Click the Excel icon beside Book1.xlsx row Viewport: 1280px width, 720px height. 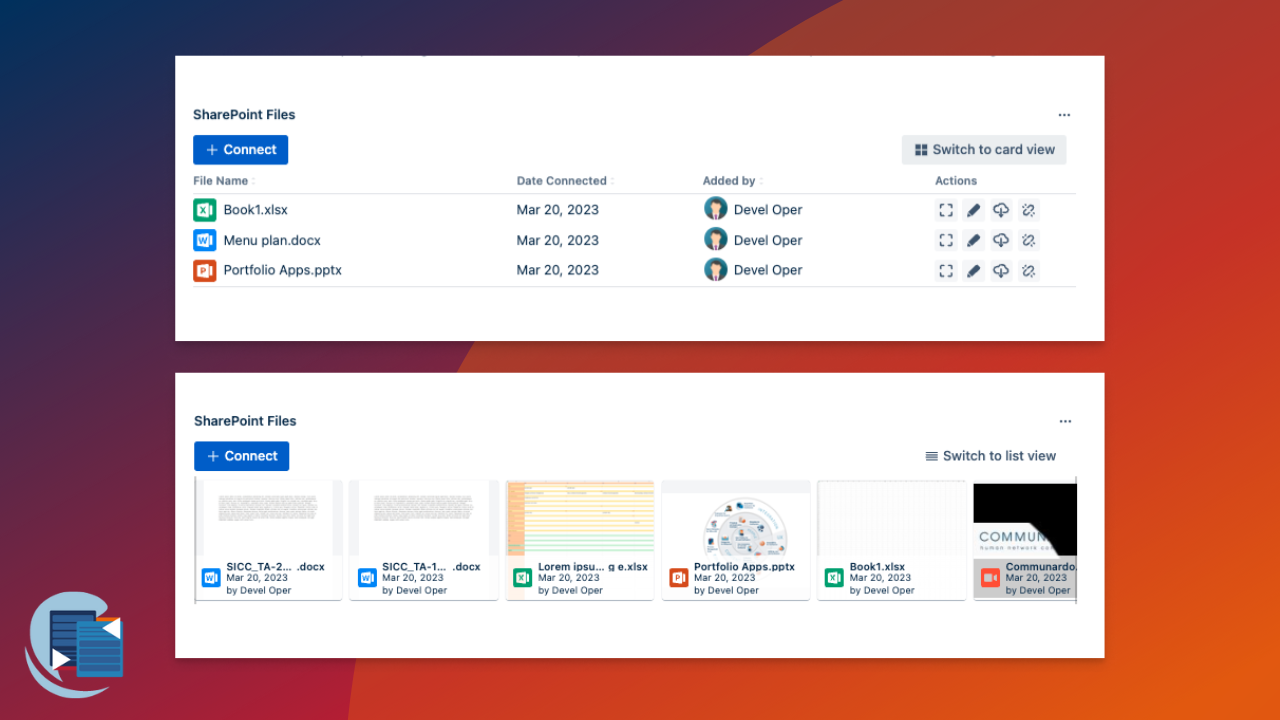click(x=204, y=210)
